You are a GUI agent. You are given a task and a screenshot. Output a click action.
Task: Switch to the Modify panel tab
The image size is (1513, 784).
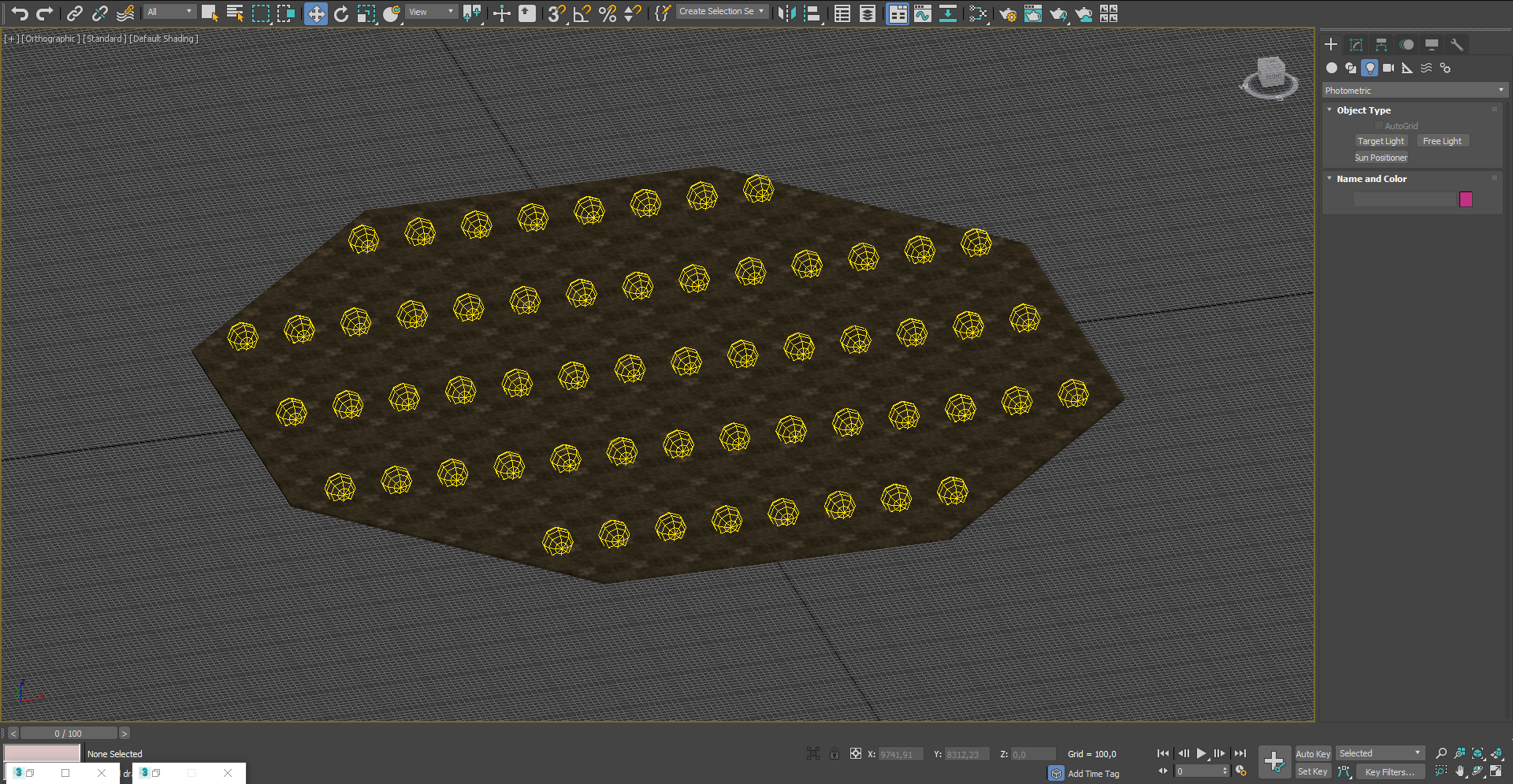click(1356, 45)
